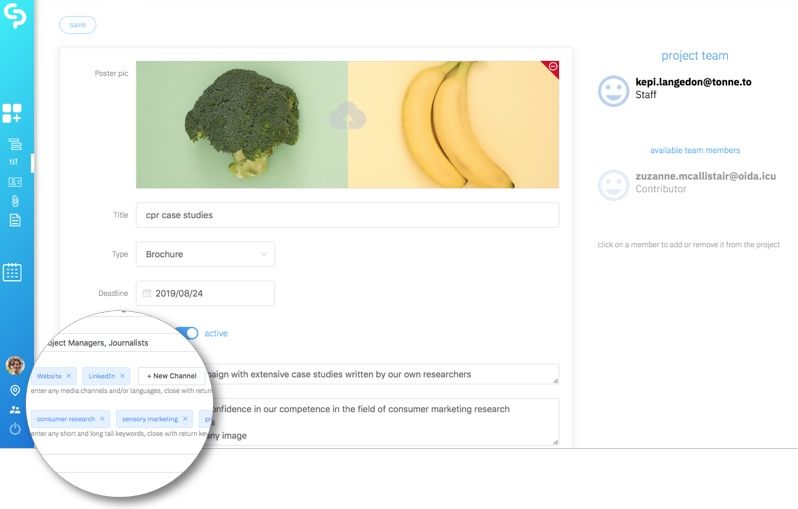This screenshot has width=798, height=509.
Task: Open the team members icon in sidebar
Action: click(15, 409)
